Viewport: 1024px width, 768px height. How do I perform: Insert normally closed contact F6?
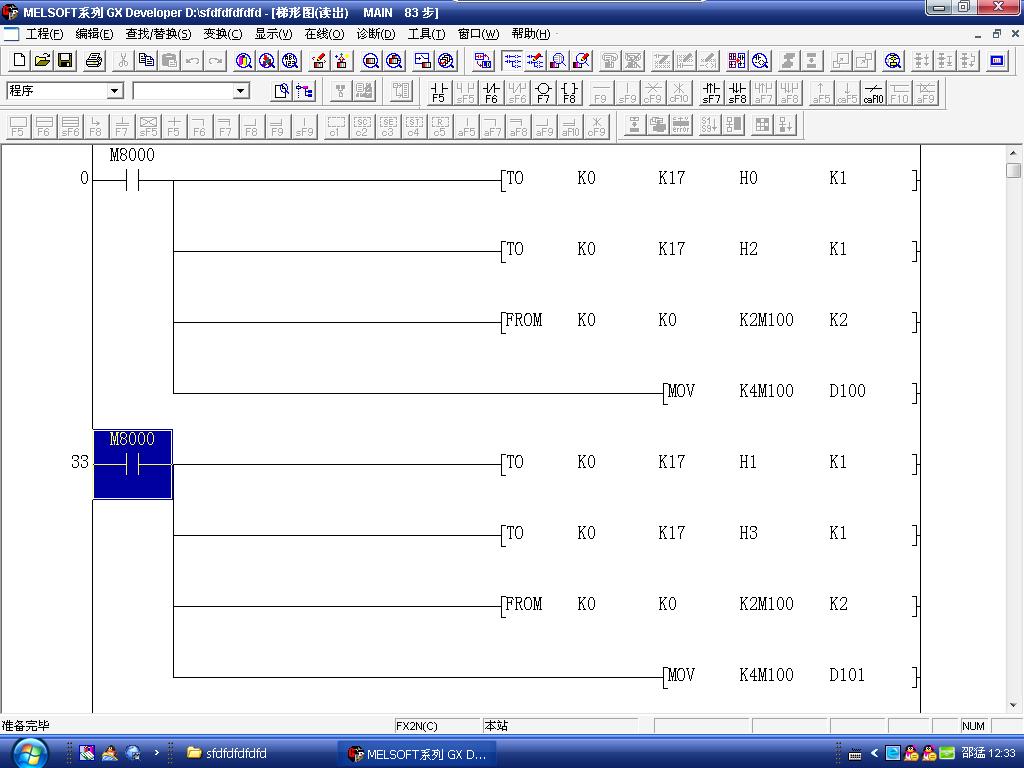491,93
